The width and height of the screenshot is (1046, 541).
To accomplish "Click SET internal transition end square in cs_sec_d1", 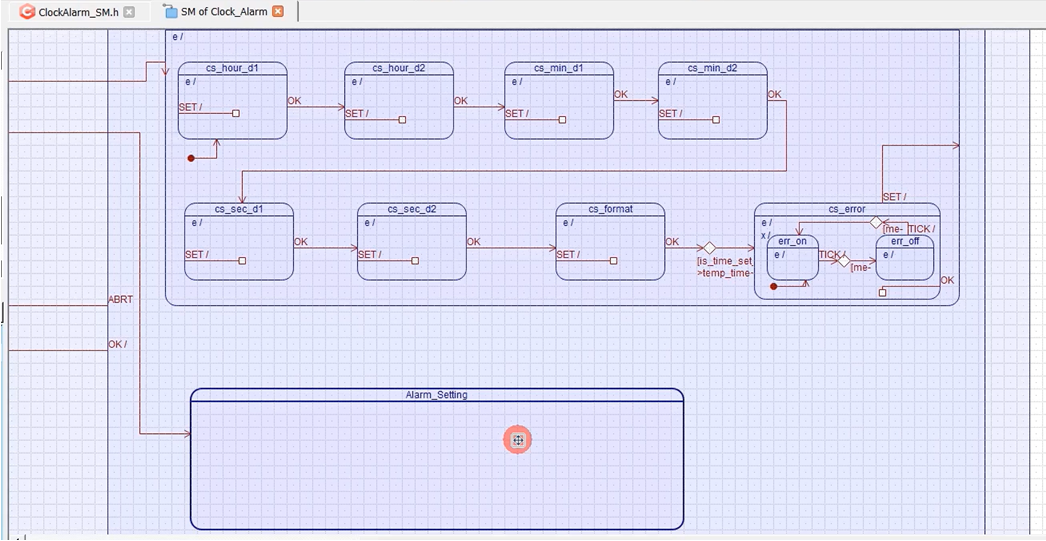I will [x=242, y=261].
